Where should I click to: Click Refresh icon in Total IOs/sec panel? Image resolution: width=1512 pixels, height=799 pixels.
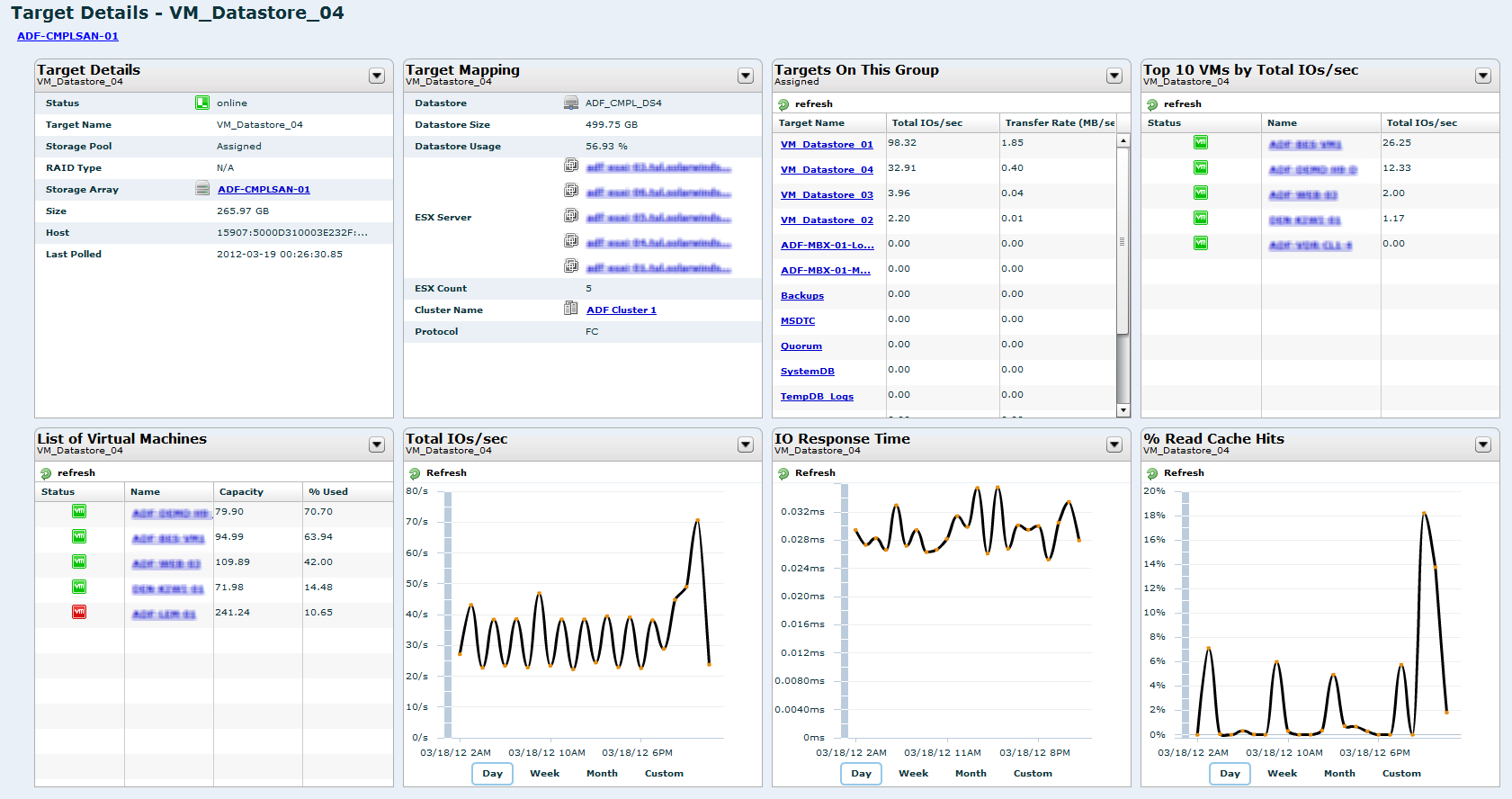tap(415, 473)
